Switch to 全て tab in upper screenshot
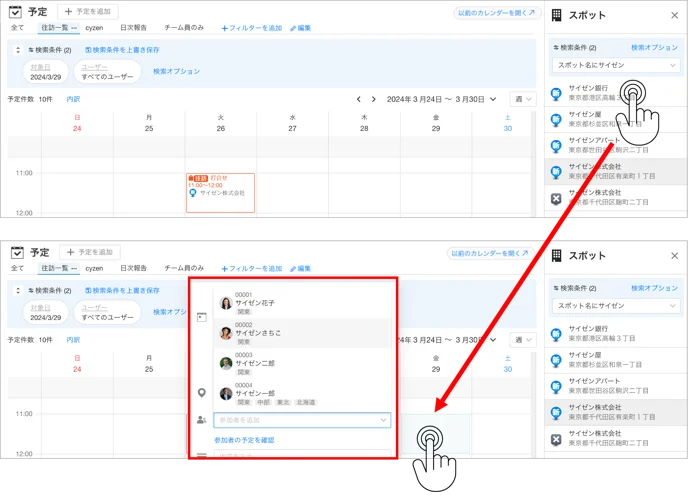The width and height of the screenshot is (688, 496). click(18, 28)
